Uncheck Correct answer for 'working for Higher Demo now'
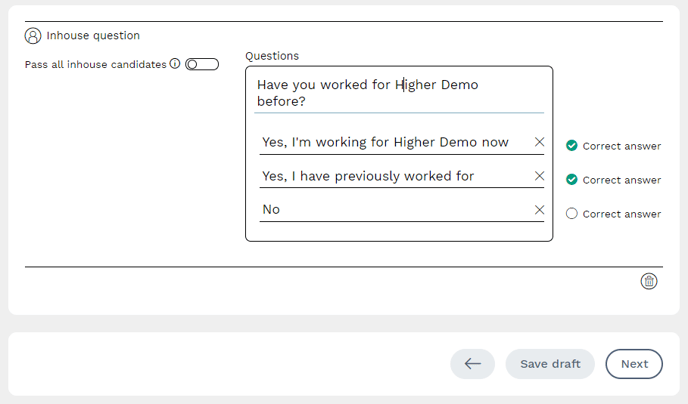The image size is (688, 404). (572, 146)
